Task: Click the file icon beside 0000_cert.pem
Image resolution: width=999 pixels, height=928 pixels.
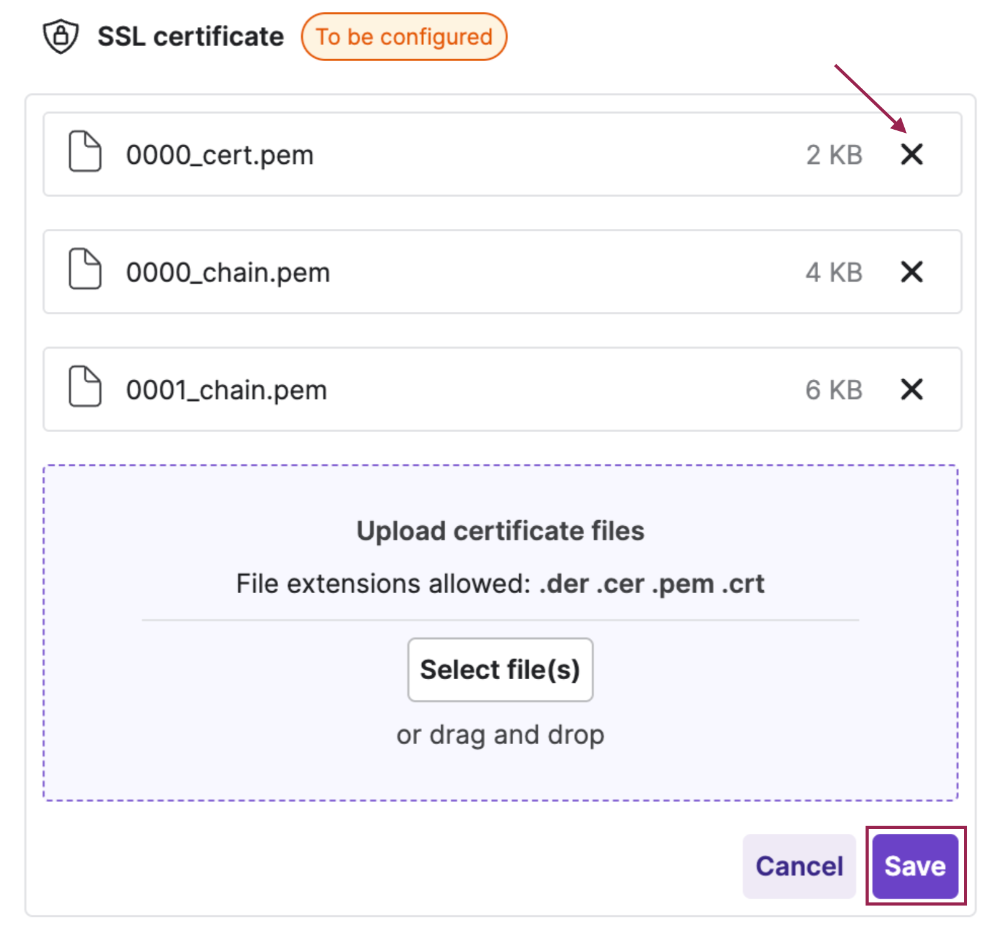Action: pos(85,152)
